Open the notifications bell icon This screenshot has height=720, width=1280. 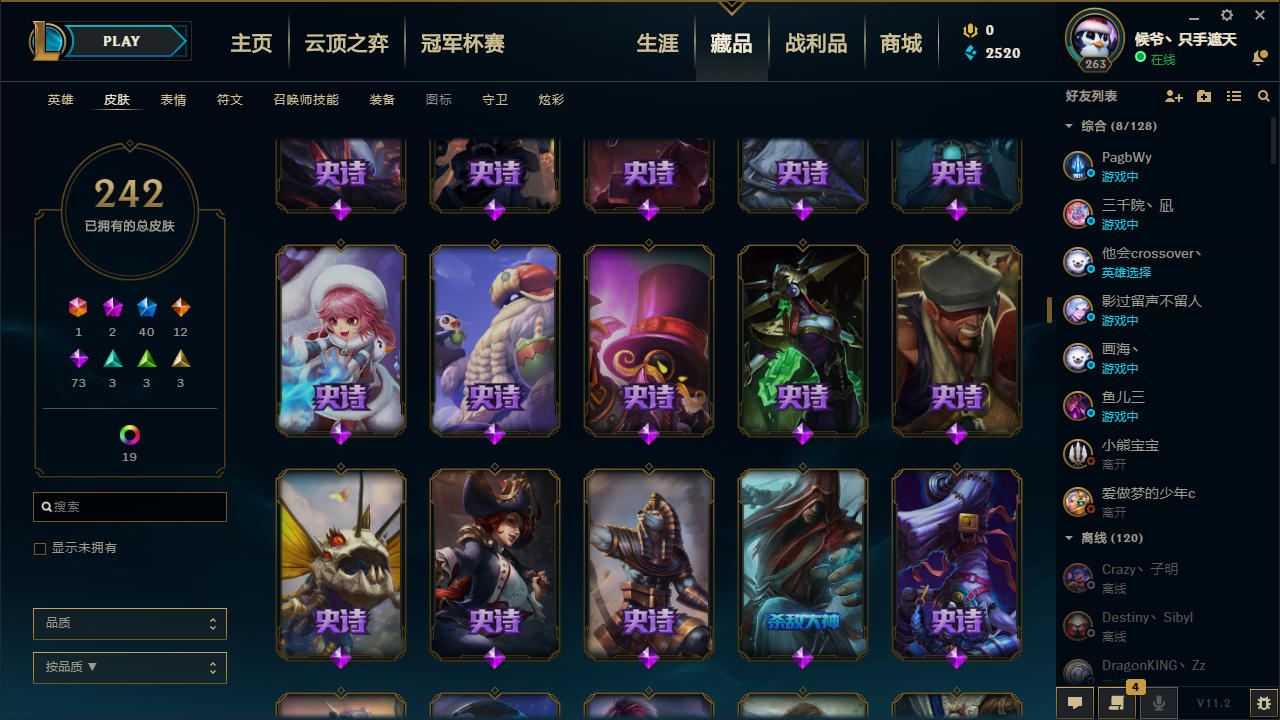click(1259, 59)
